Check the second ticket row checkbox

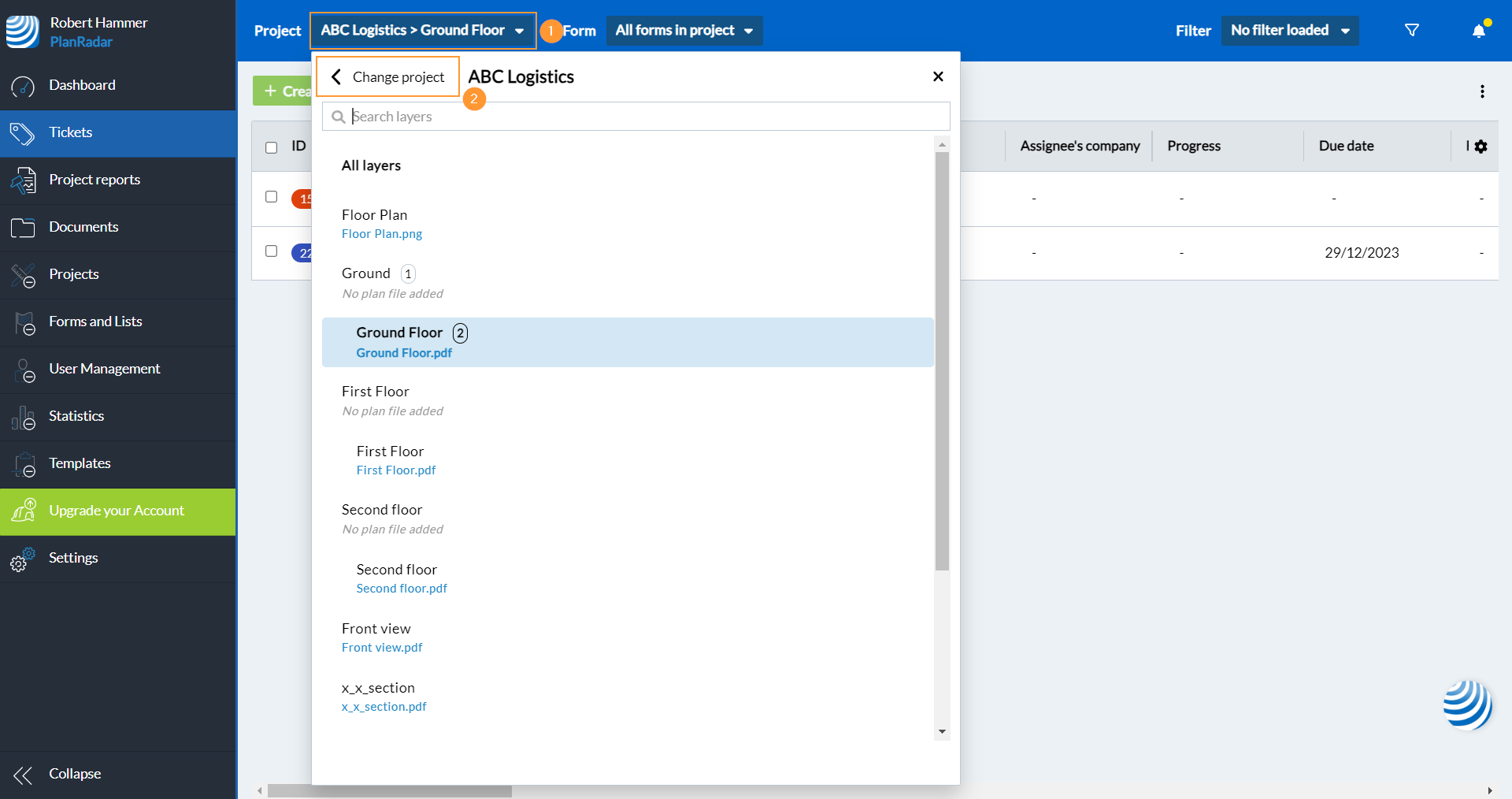(272, 251)
